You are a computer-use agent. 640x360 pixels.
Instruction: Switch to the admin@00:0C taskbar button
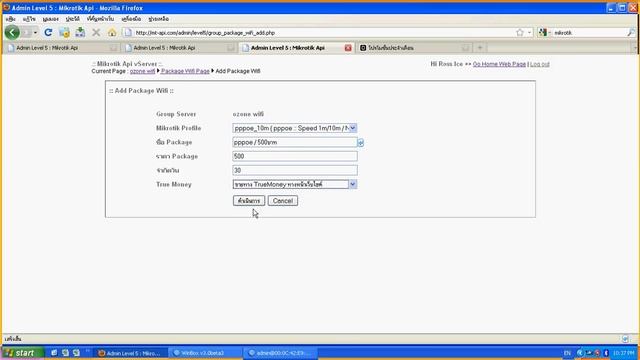click(x=280, y=353)
